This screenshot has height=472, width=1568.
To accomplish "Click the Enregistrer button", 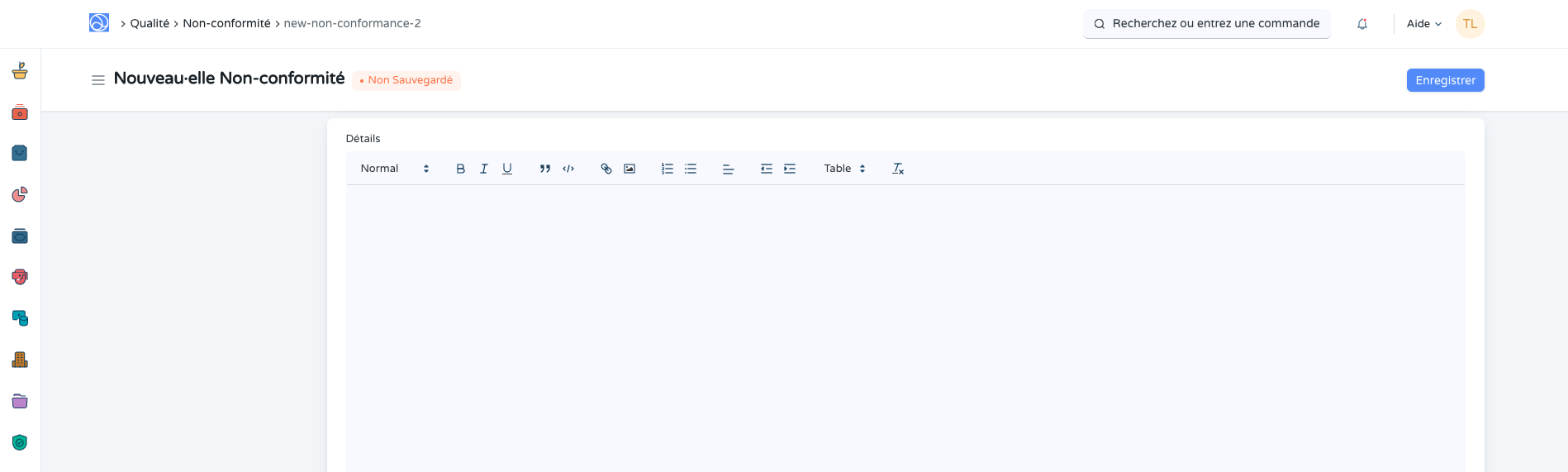I will coord(1445,80).
